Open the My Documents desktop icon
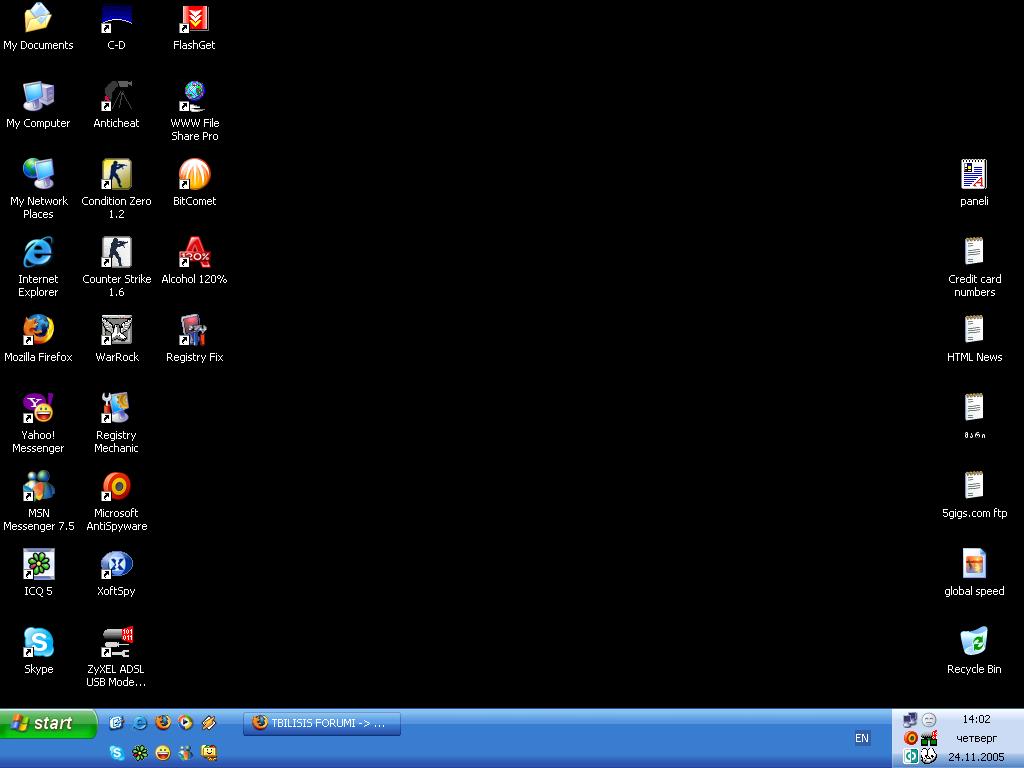The image size is (1024, 768). [x=38, y=27]
